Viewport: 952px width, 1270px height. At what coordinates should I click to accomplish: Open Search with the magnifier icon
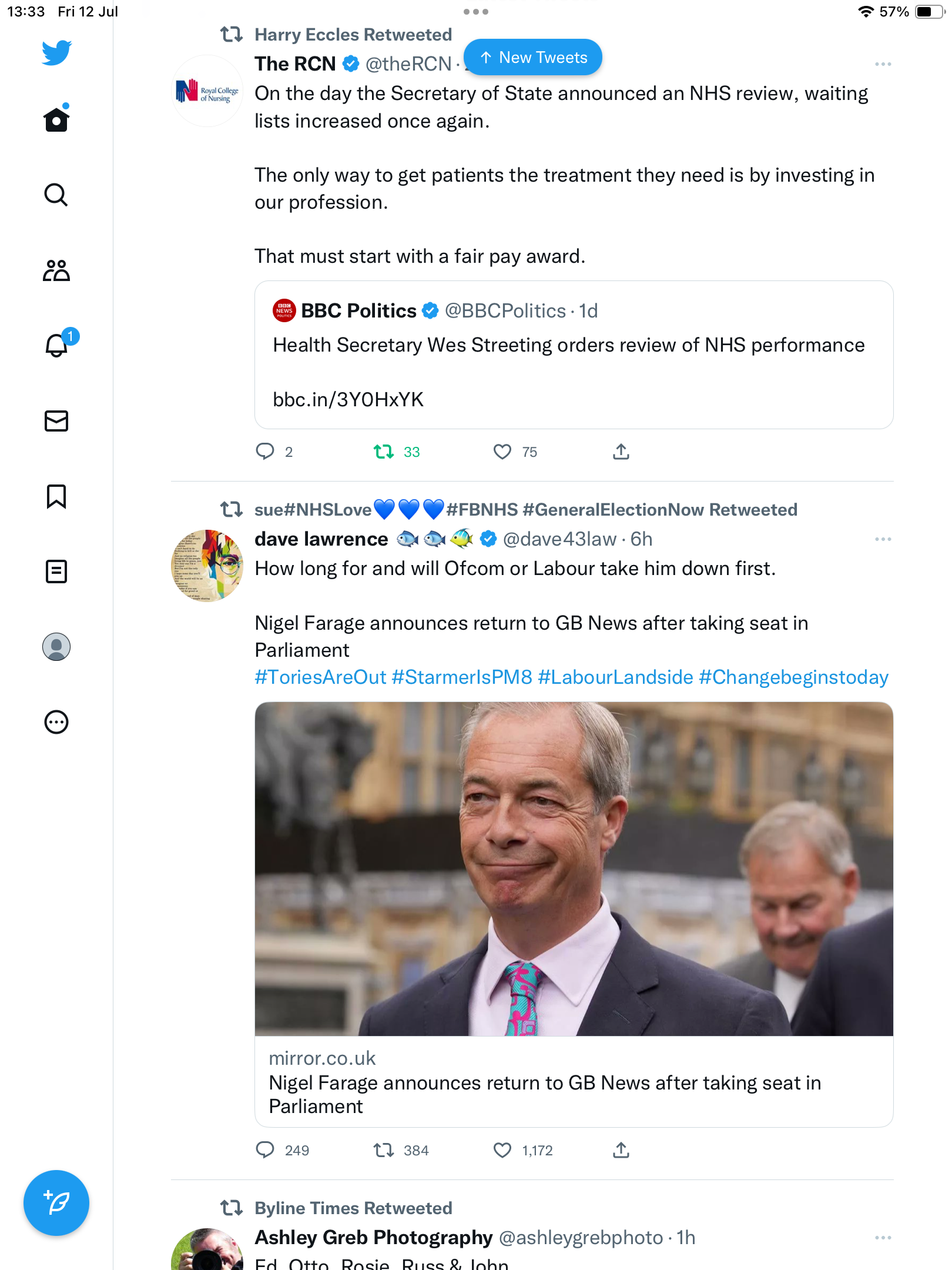[56, 195]
